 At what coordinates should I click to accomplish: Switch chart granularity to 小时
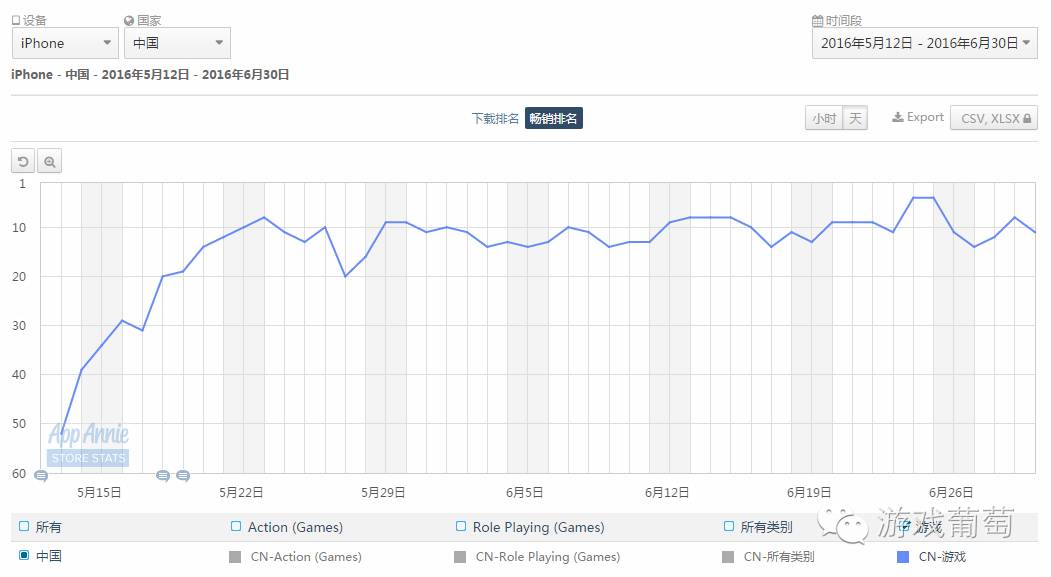coord(824,118)
